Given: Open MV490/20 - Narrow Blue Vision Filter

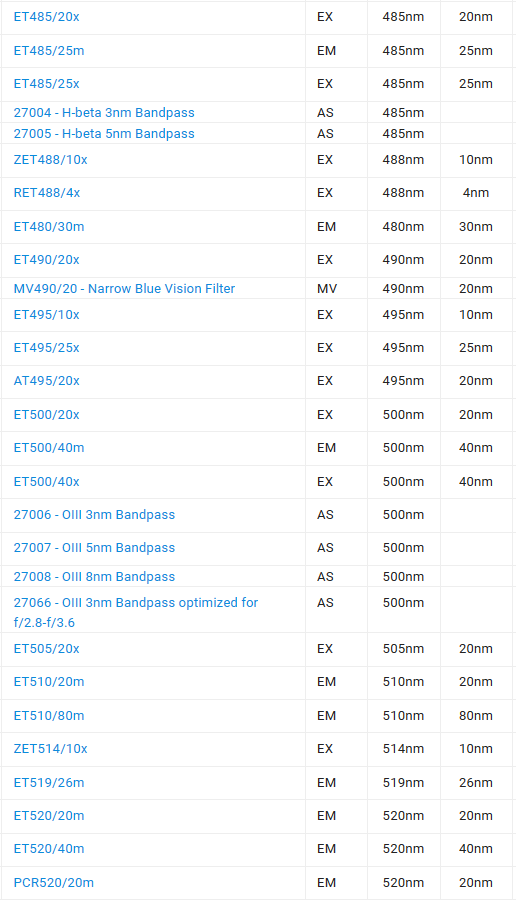Looking at the screenshot, I should [x=125, y=289].
